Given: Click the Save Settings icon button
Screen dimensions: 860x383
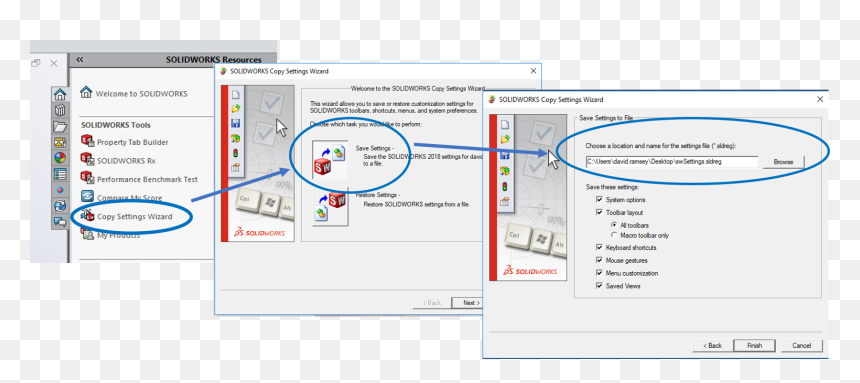Looking at the screenshot, I should tap(330, 159).
